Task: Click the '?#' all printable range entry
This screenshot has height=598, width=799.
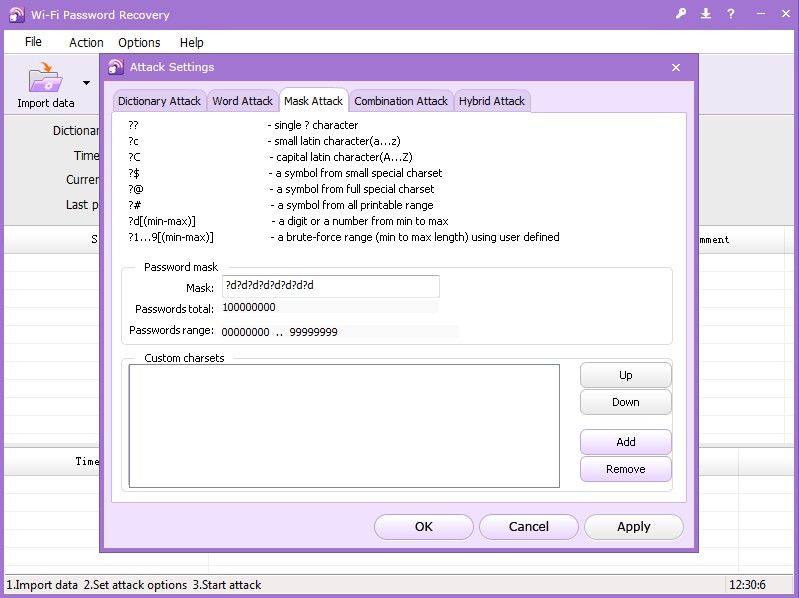Action: [x=135, y=205]
